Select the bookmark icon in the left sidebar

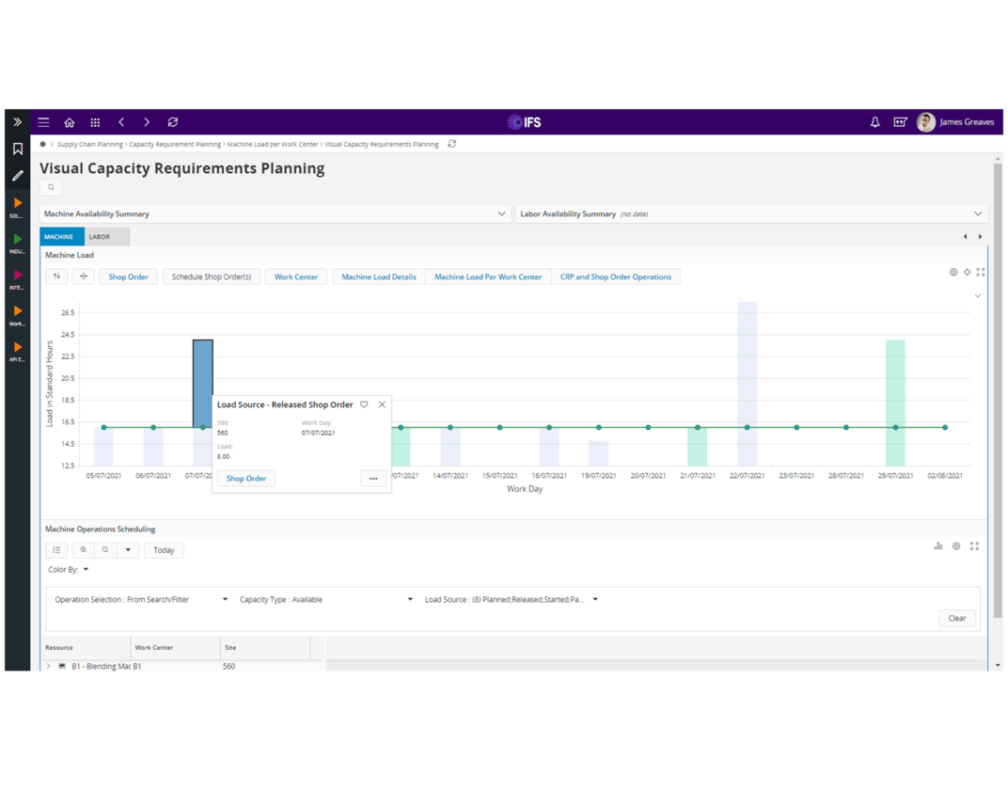click(16, 146)
